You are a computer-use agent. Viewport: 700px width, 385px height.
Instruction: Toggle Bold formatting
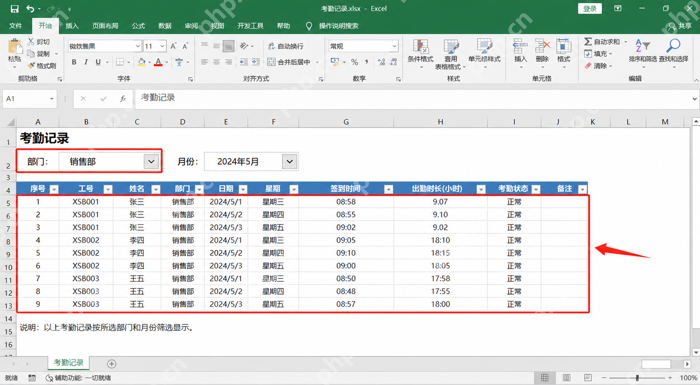pos(74,62)
